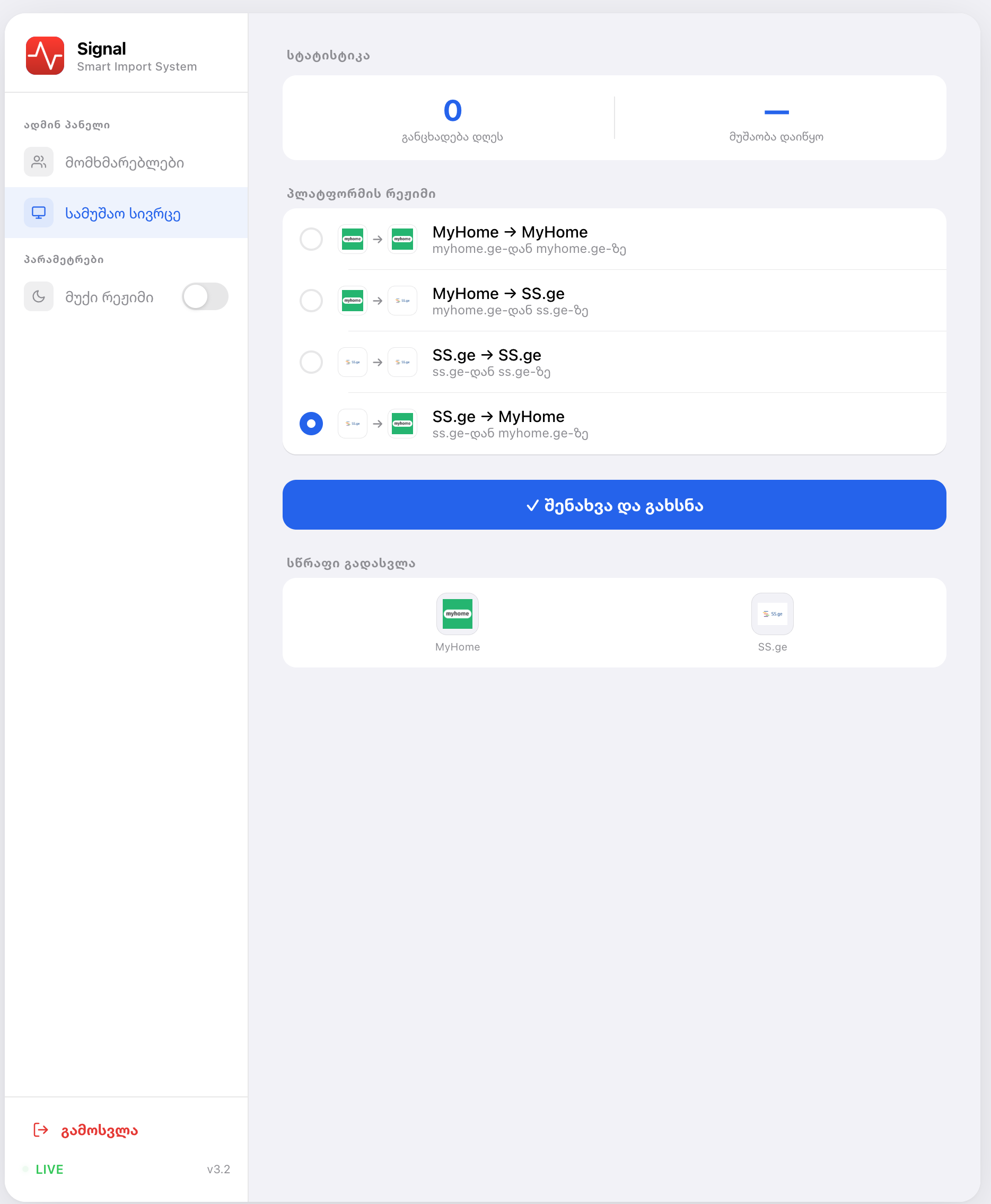Click the v3.2 version label

pyautogui.click(x=218, y=1169)
